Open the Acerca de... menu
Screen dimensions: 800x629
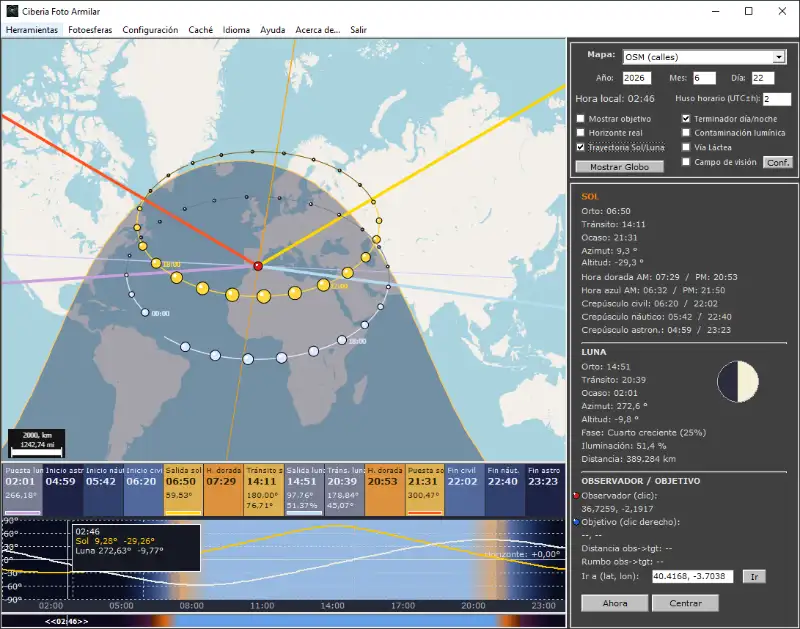[x=317, y=30]
